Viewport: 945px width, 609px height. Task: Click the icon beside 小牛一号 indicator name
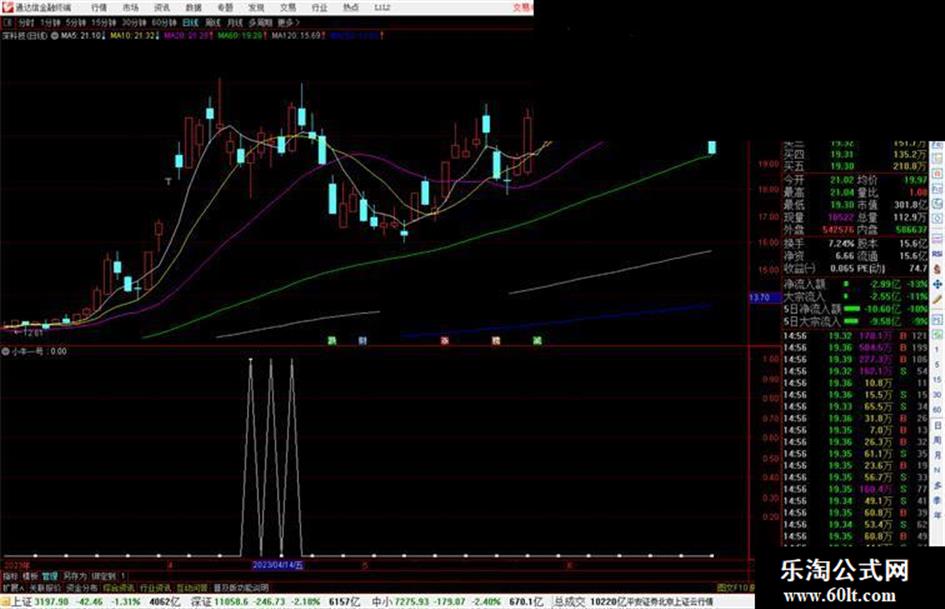[x=5, y=351]
